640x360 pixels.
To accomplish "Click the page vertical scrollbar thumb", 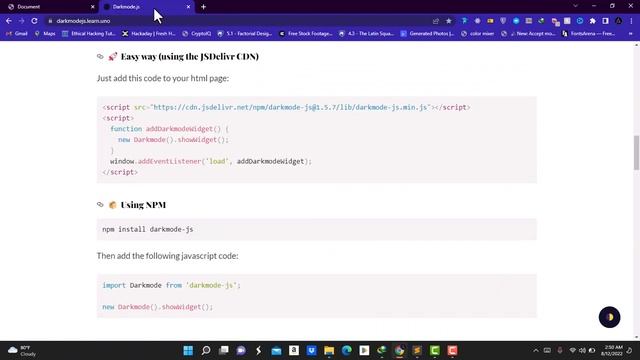I will 636,152.
